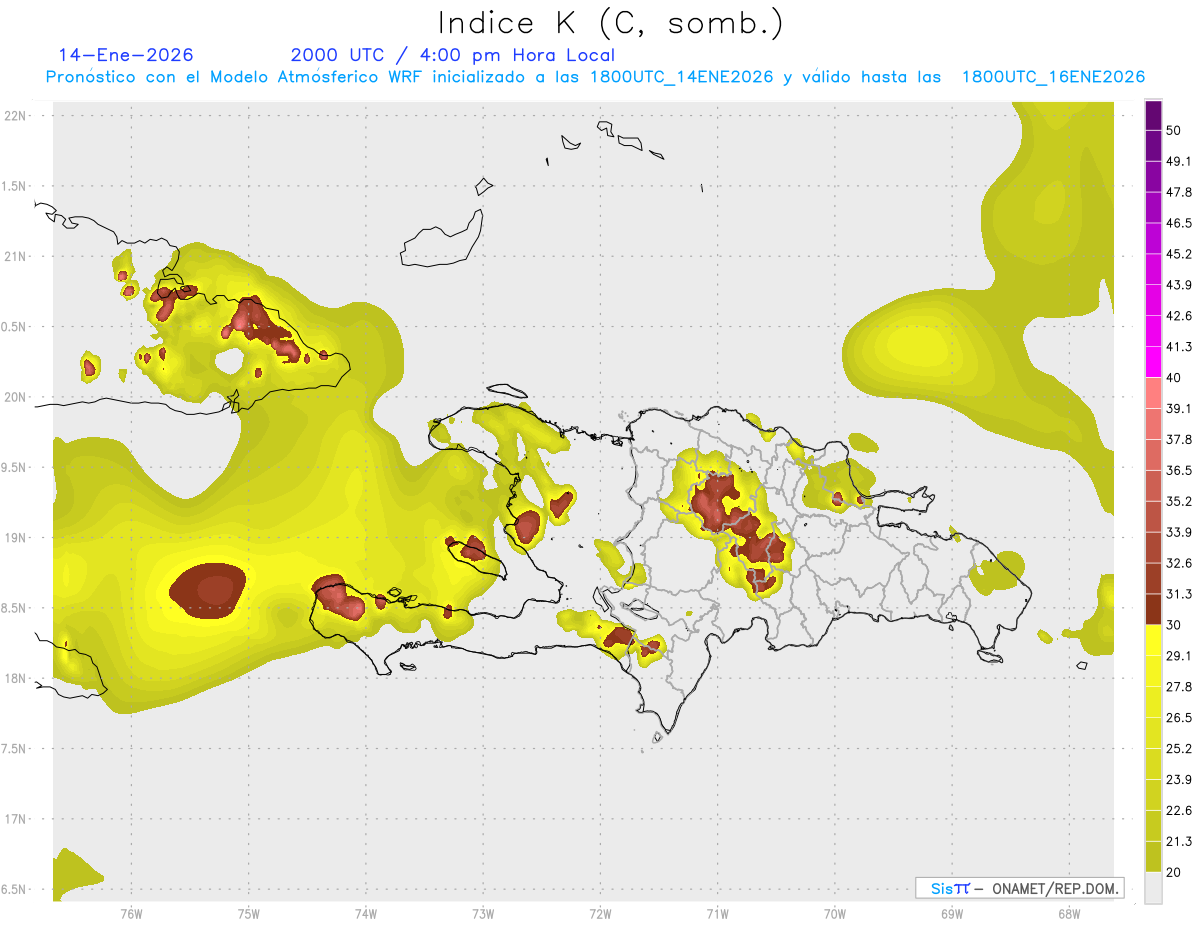This screenshot has width=1200, height=927.
Task: Pick the dark brown swatch between 30 and 31.3
Action: [x=1154, y=609]
